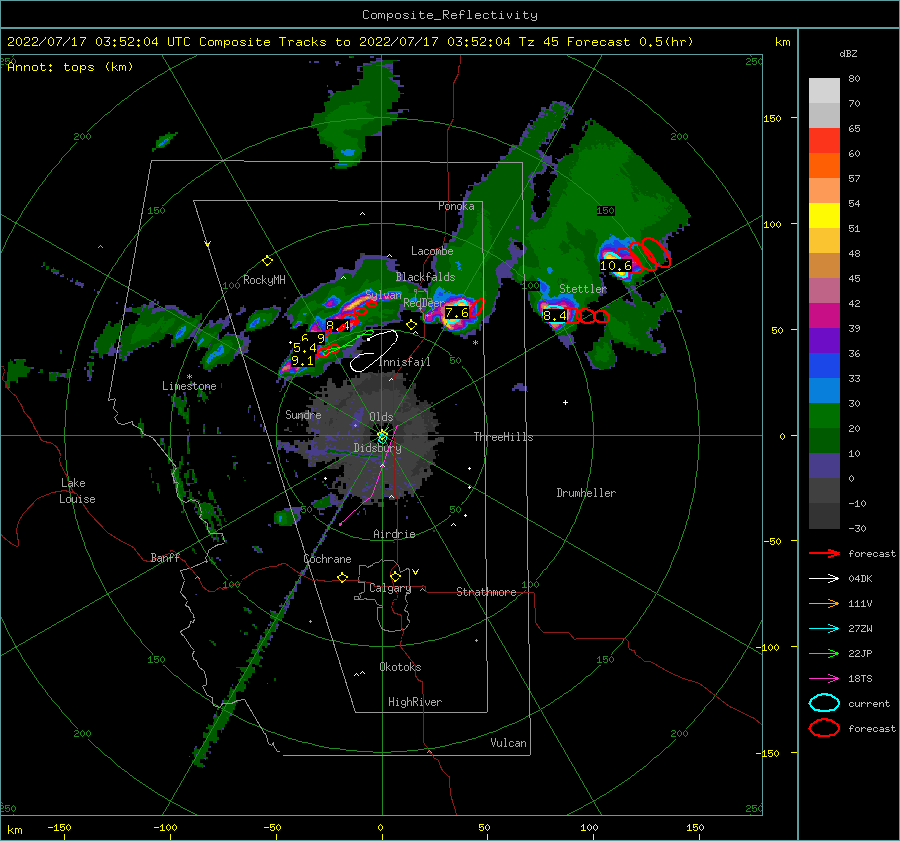
Task: Click the Stettler town label
Action: click(583, 289)
